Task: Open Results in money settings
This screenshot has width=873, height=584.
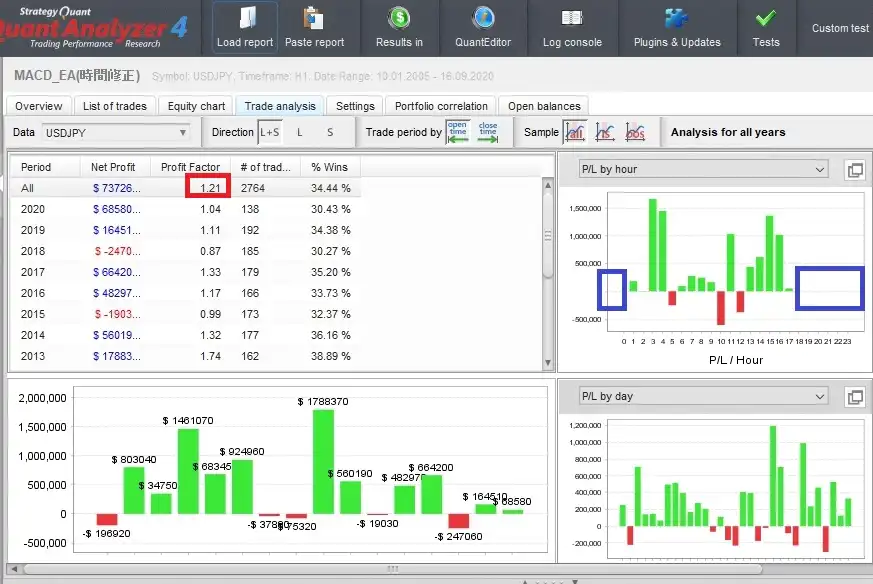Action: pos(399,19)
